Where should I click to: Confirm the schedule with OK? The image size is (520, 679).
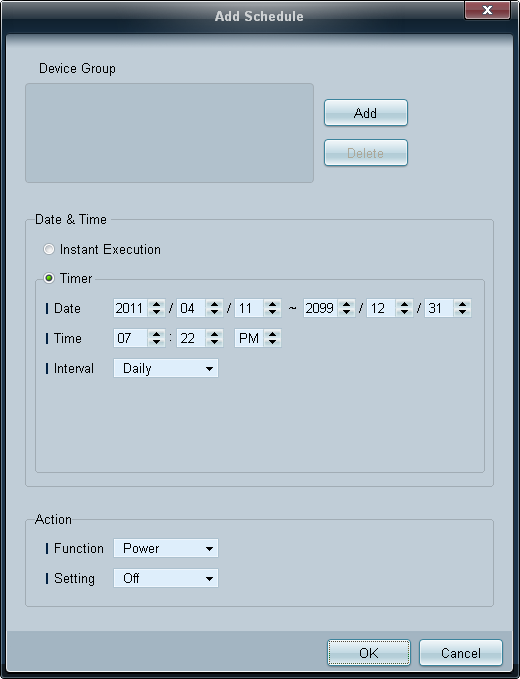(368, 653)
